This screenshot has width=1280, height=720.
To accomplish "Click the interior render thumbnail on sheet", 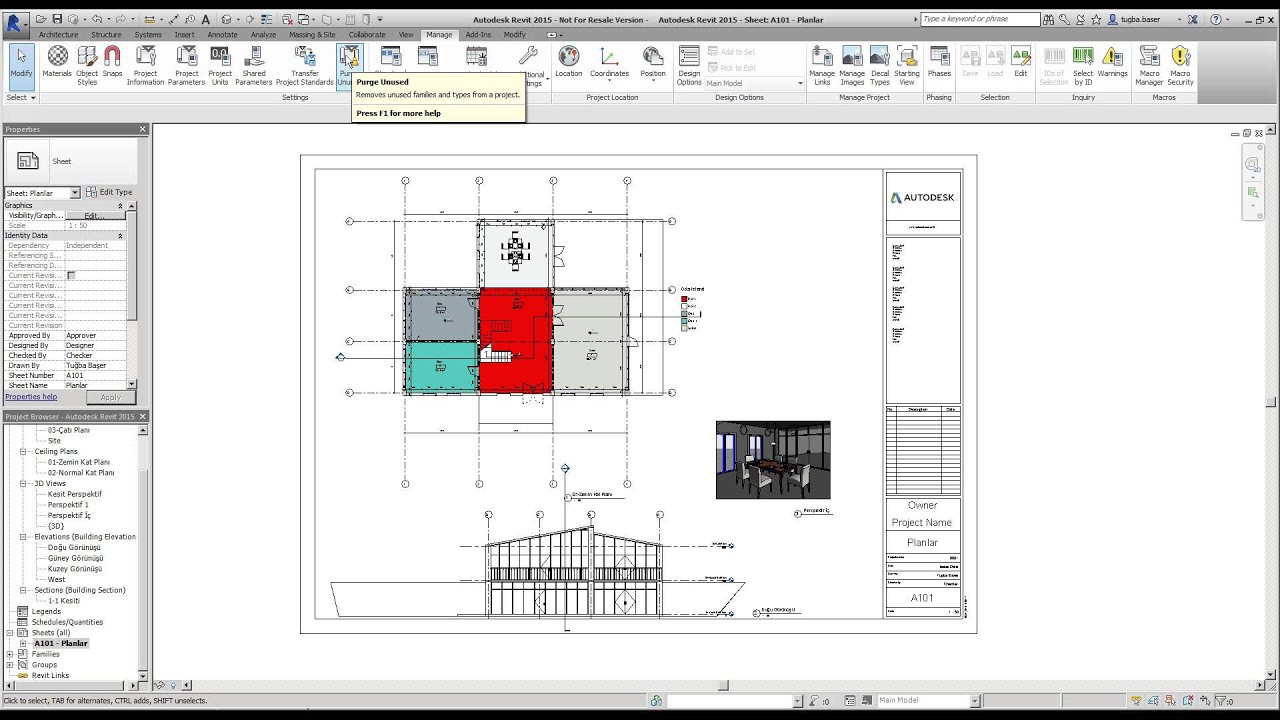I will click(773, 459).
